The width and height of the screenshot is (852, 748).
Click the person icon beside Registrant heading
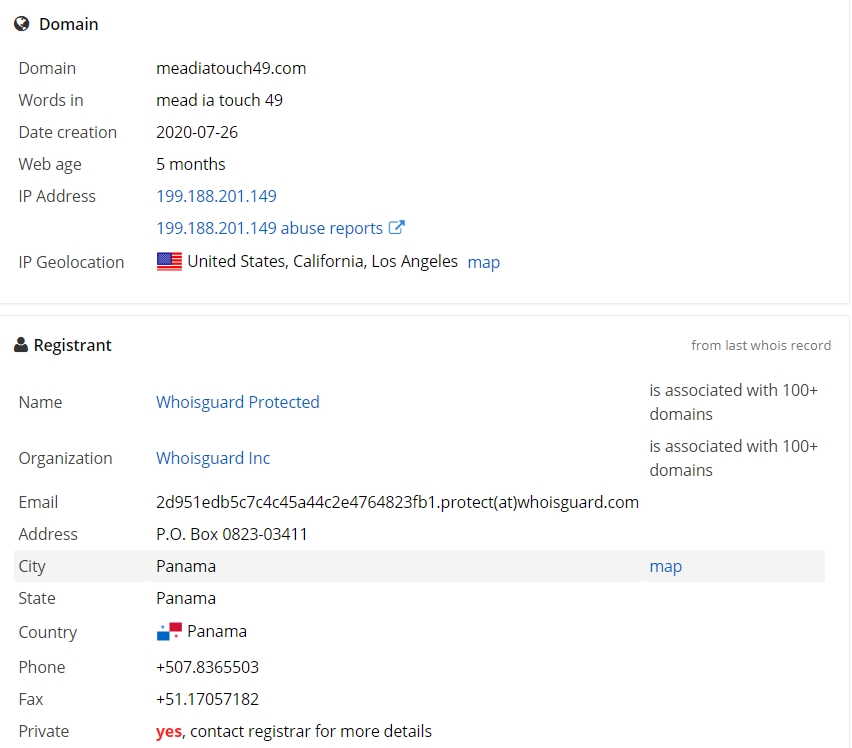21,345
